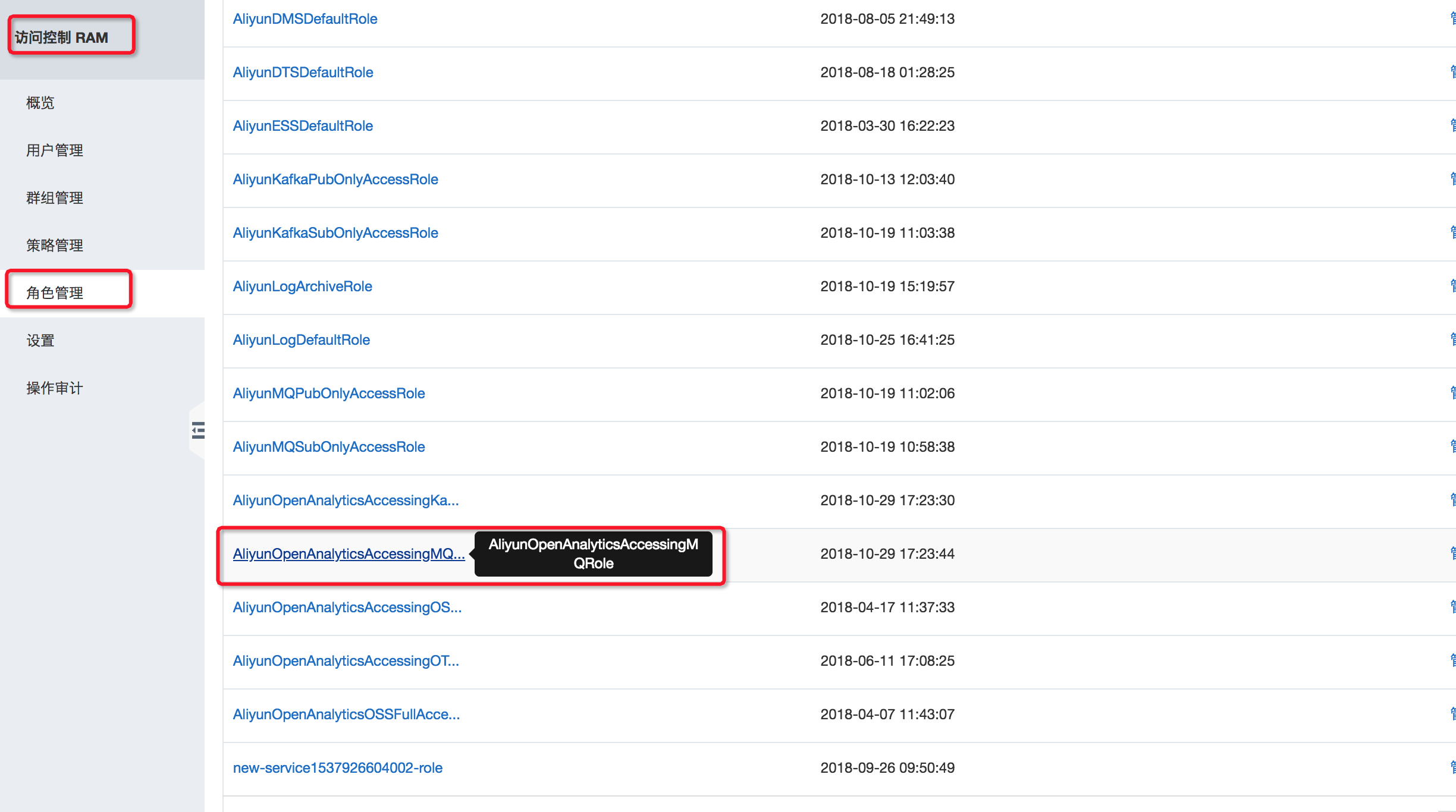This screenshot has width=1456, height=812.
Task: Click the creation time 2018-08-18 01:28:25
Action: (887, 73)
